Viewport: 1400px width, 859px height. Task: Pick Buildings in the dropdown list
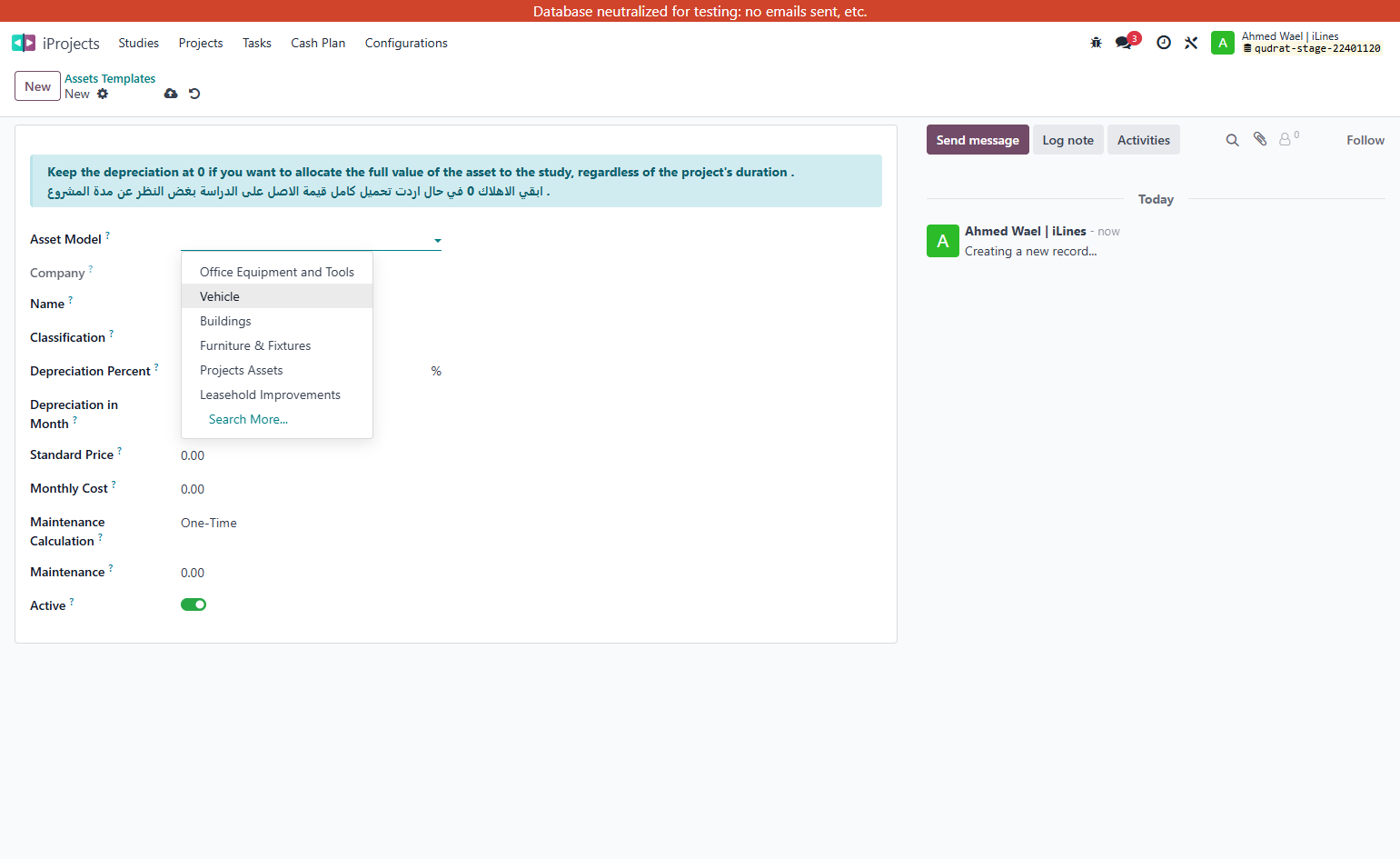277,321
